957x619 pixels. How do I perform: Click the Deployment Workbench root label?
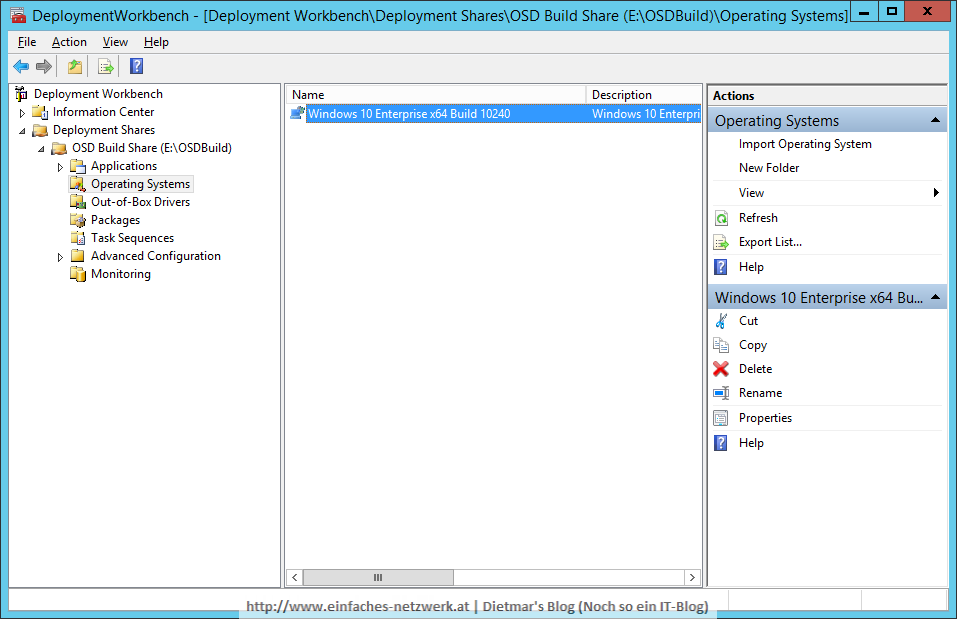(98, 94)
